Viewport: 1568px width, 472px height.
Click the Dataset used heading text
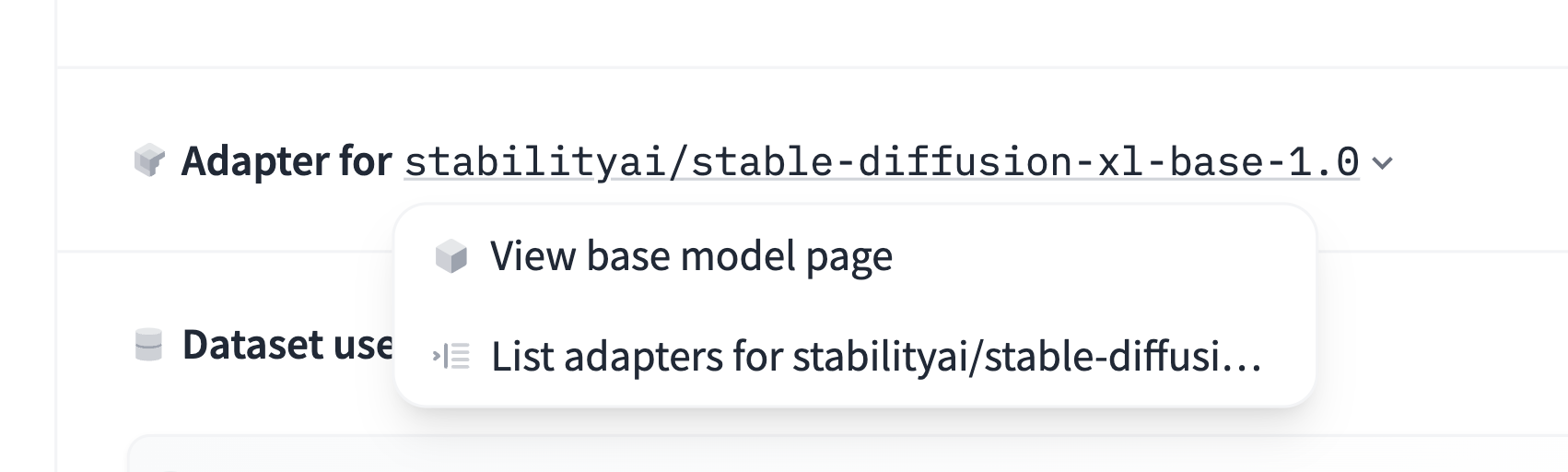(x=287, y=345)
